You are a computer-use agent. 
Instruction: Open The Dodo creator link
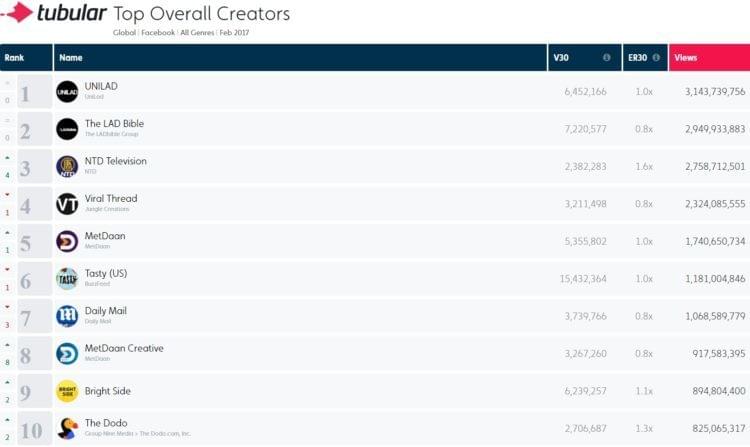106,423
